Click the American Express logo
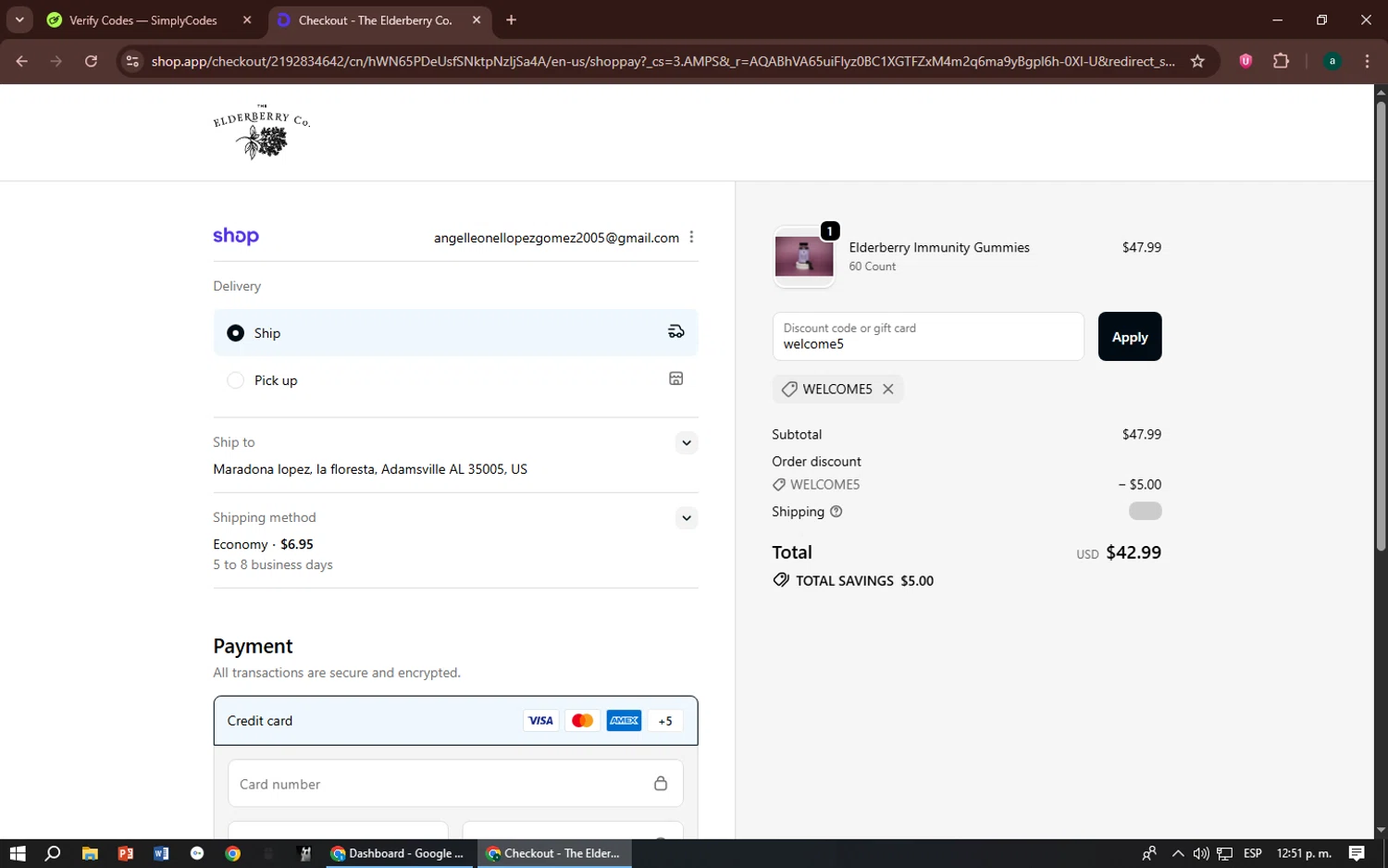Image resolution: width=1388 pixels, height=868 pixels. [x=625, y=721]
